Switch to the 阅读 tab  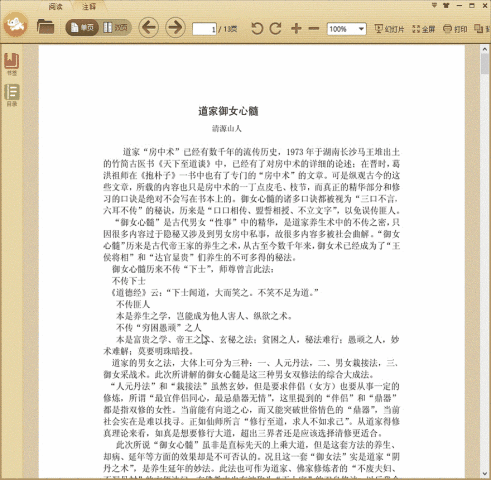(x=55, y=7)
